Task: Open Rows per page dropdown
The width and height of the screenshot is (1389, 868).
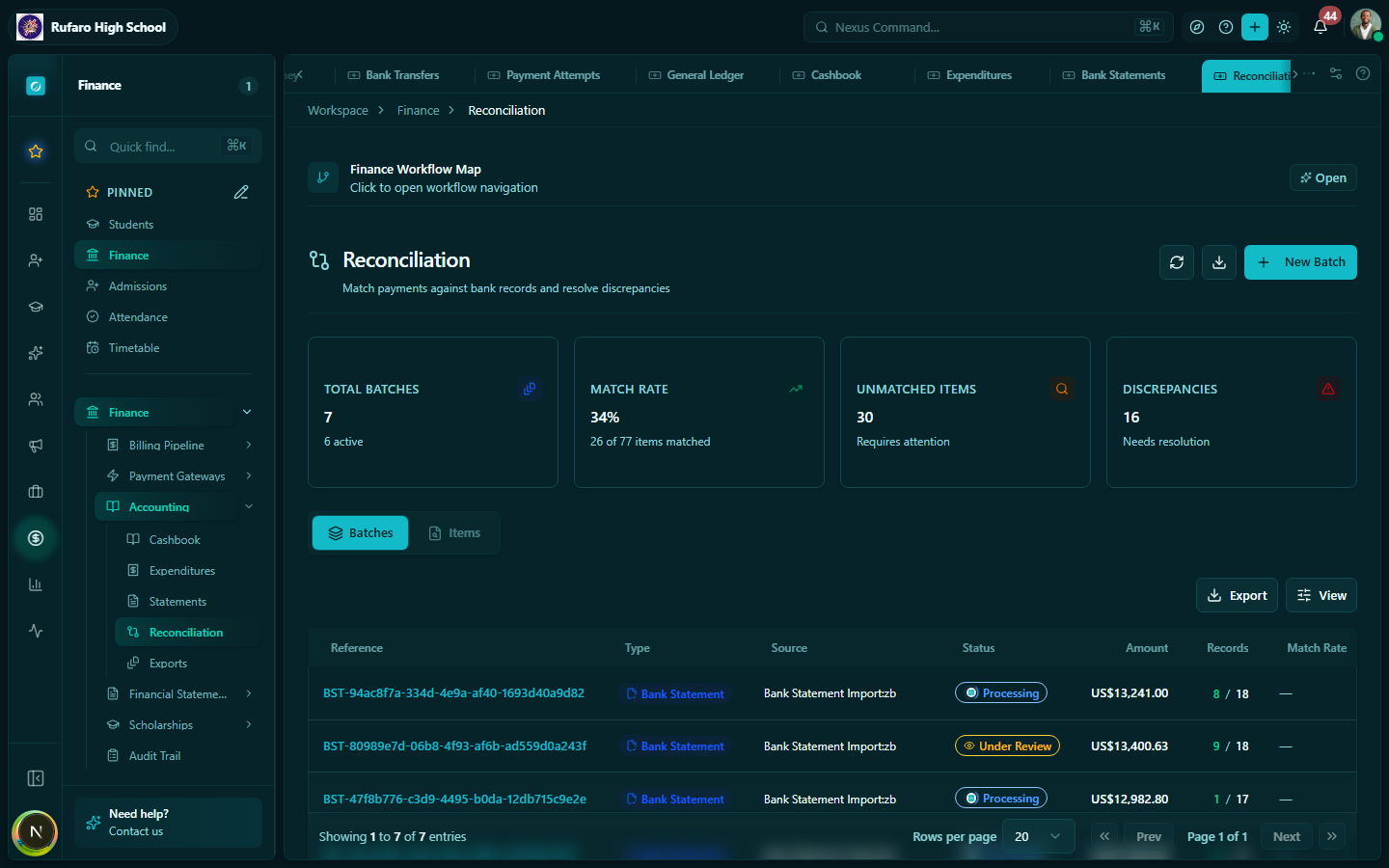Action: (x=1038, y=836)
